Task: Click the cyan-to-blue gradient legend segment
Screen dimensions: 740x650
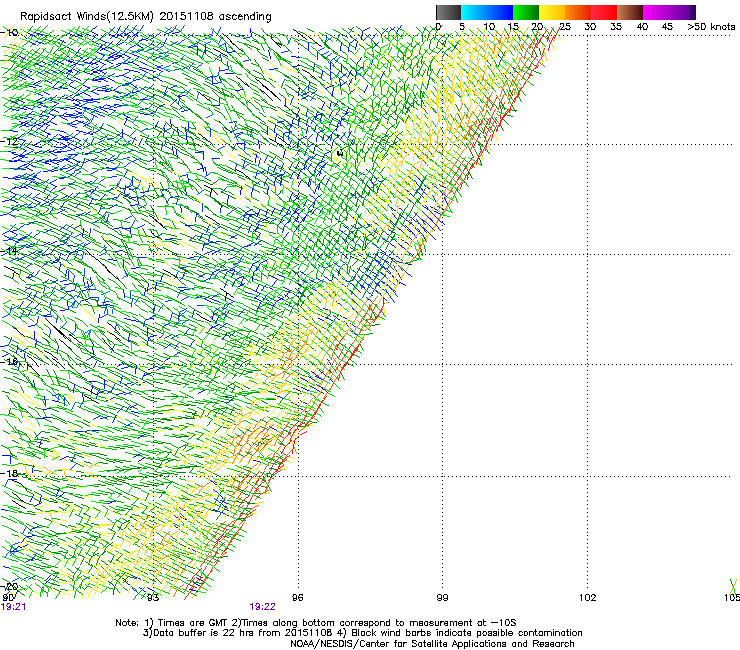Action: (487, 12)
